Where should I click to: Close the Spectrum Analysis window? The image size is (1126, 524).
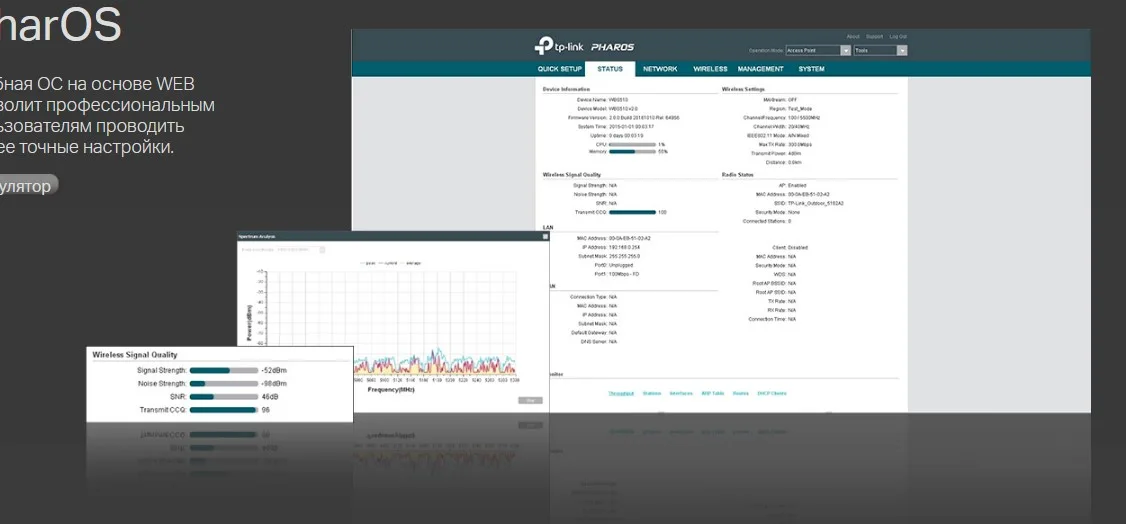(x=544, y=236)
